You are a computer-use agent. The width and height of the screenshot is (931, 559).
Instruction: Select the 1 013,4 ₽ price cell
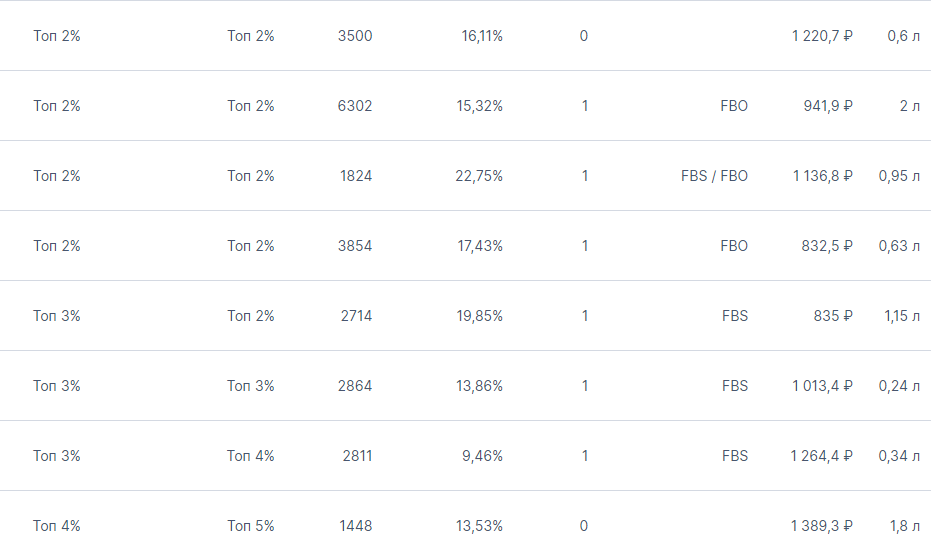822,386
